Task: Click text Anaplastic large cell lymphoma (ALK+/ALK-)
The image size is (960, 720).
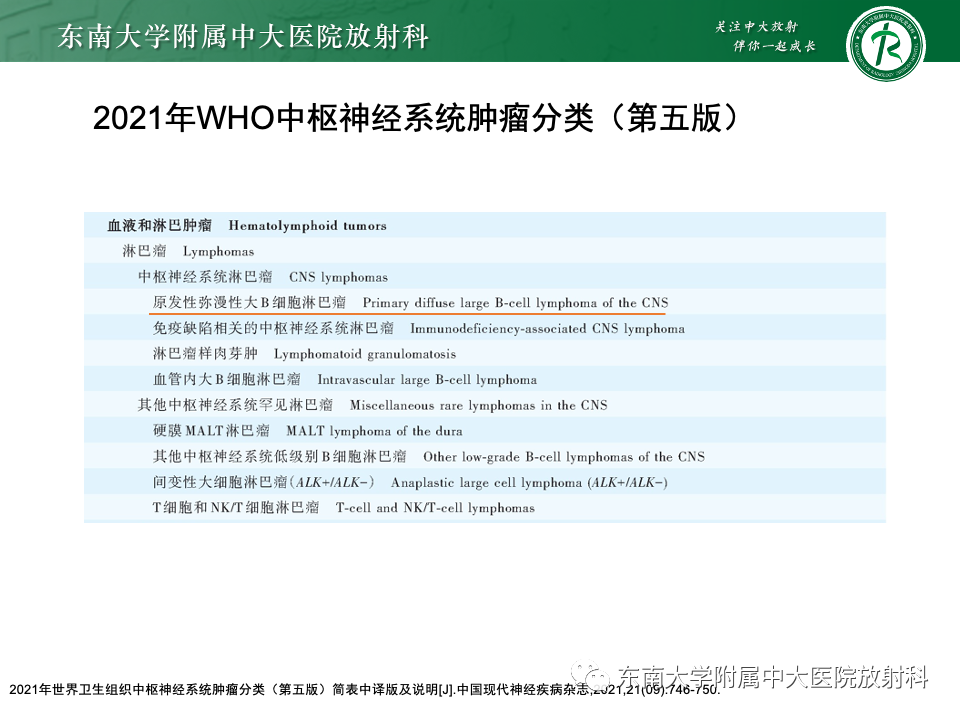Action: tap(529, 482)
